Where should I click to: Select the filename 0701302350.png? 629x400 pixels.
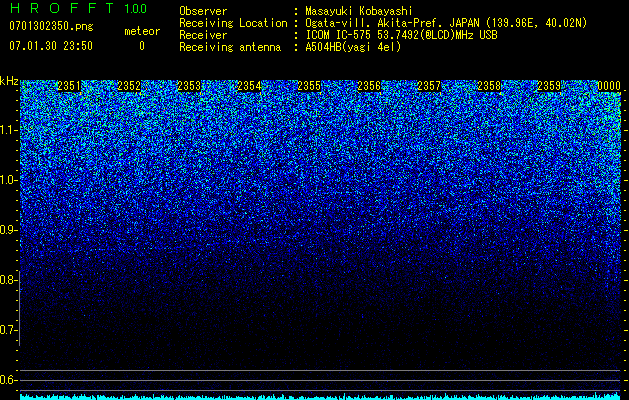point(51,26)
